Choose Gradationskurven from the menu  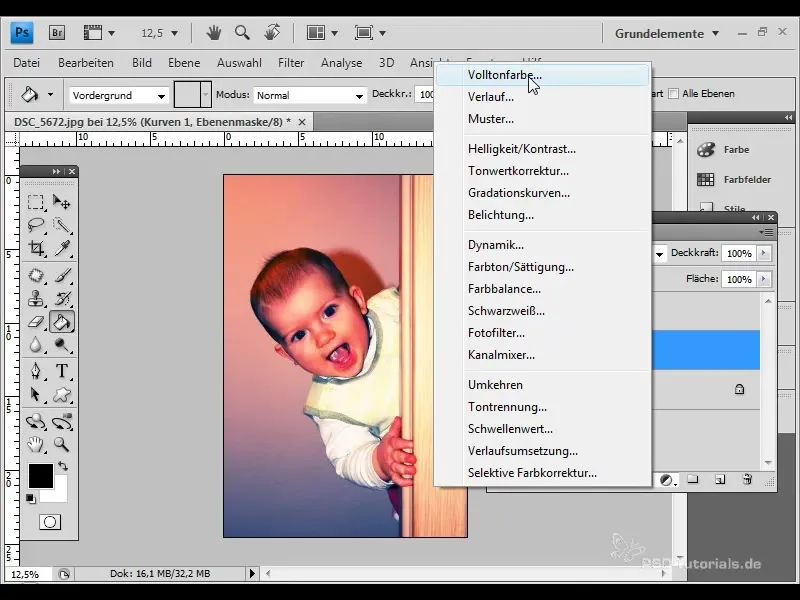[542, 193]
